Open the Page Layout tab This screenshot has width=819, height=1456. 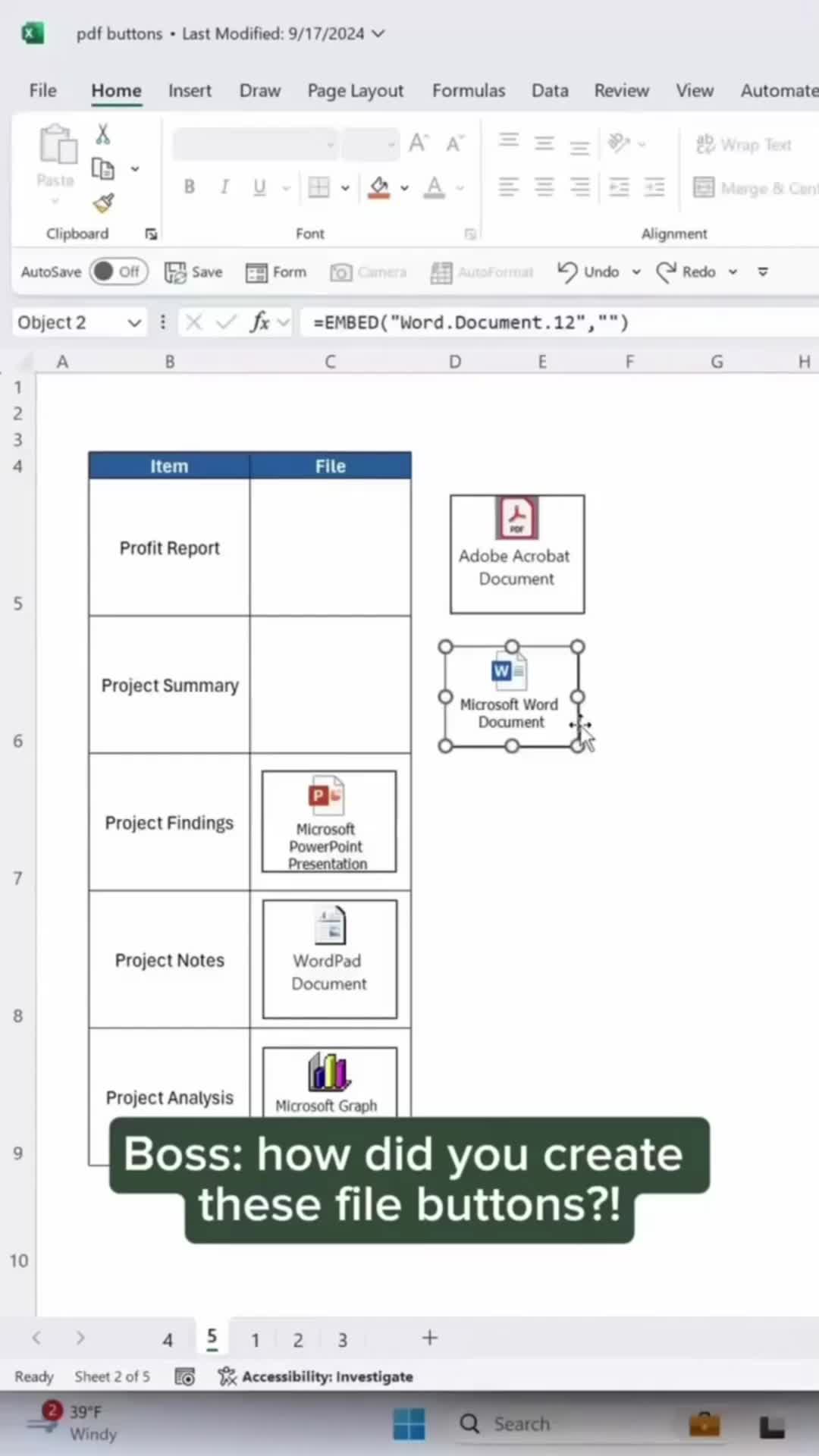(x=356, y=91)
